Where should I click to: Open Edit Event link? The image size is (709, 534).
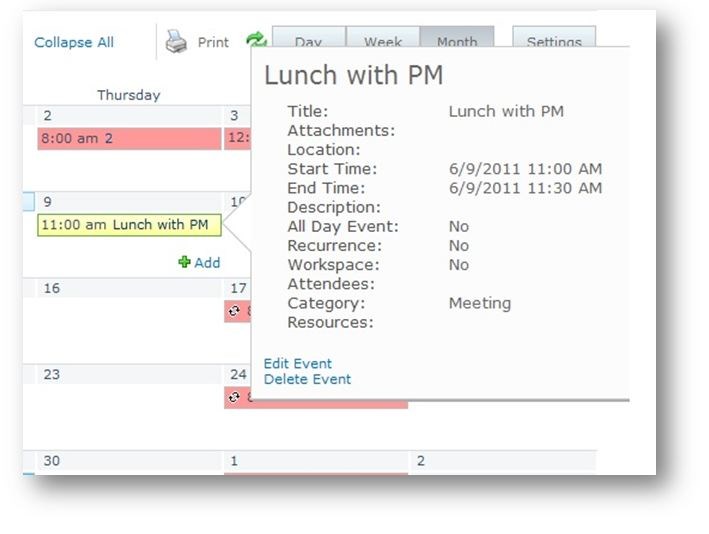click(x=298, y=364)
